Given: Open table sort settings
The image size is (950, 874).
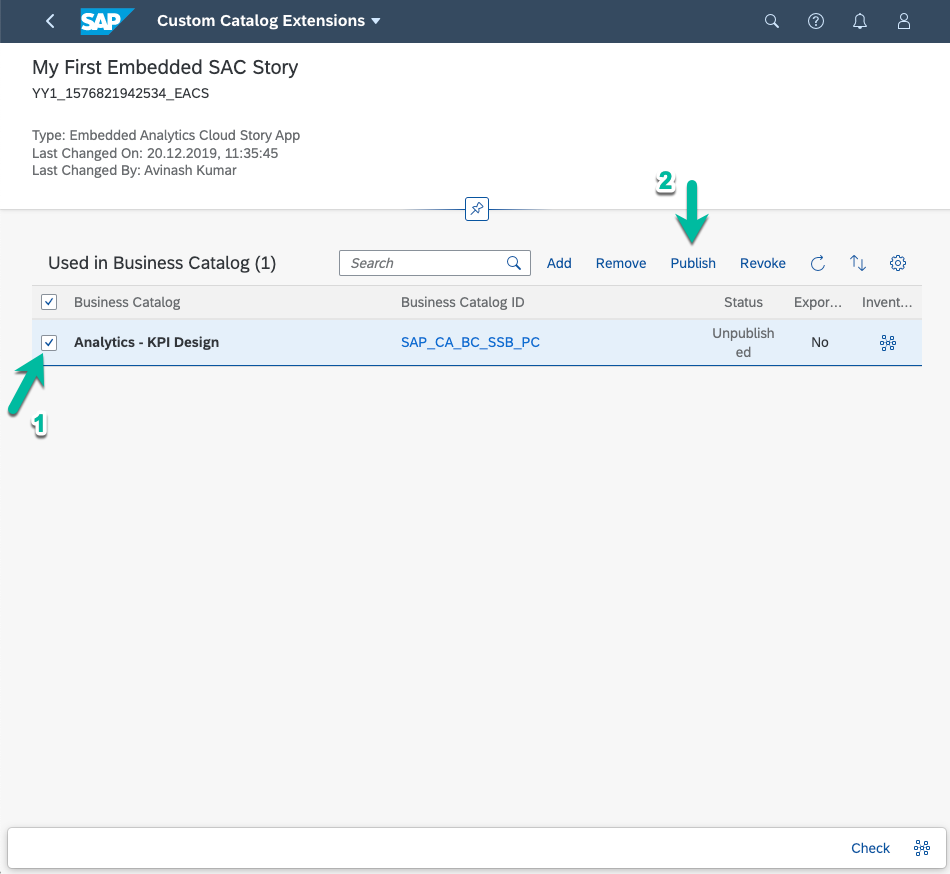Looking at the screenshot, I should point(858,263).
